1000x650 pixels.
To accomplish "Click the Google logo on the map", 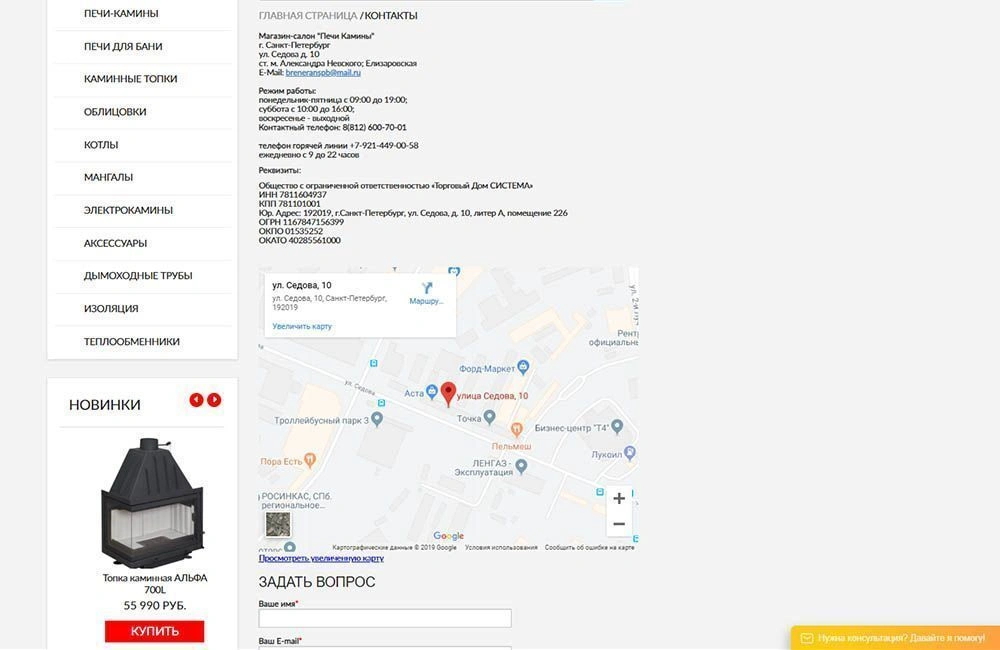I will [x=449, y=534].
